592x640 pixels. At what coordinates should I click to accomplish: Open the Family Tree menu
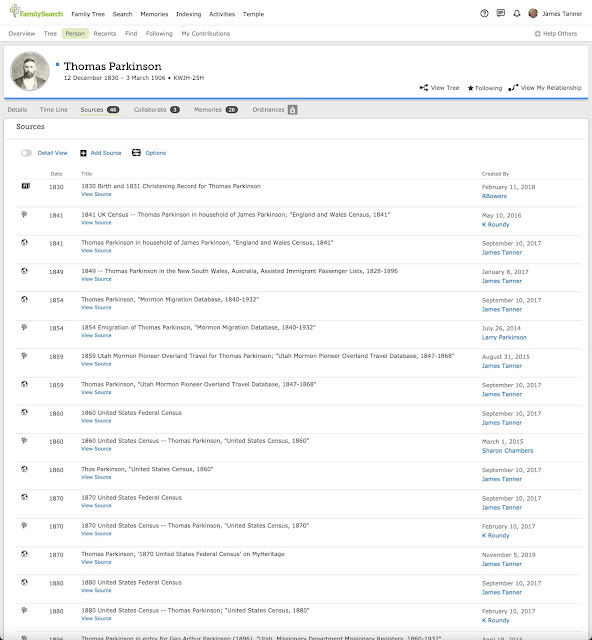tap(88, 14)
